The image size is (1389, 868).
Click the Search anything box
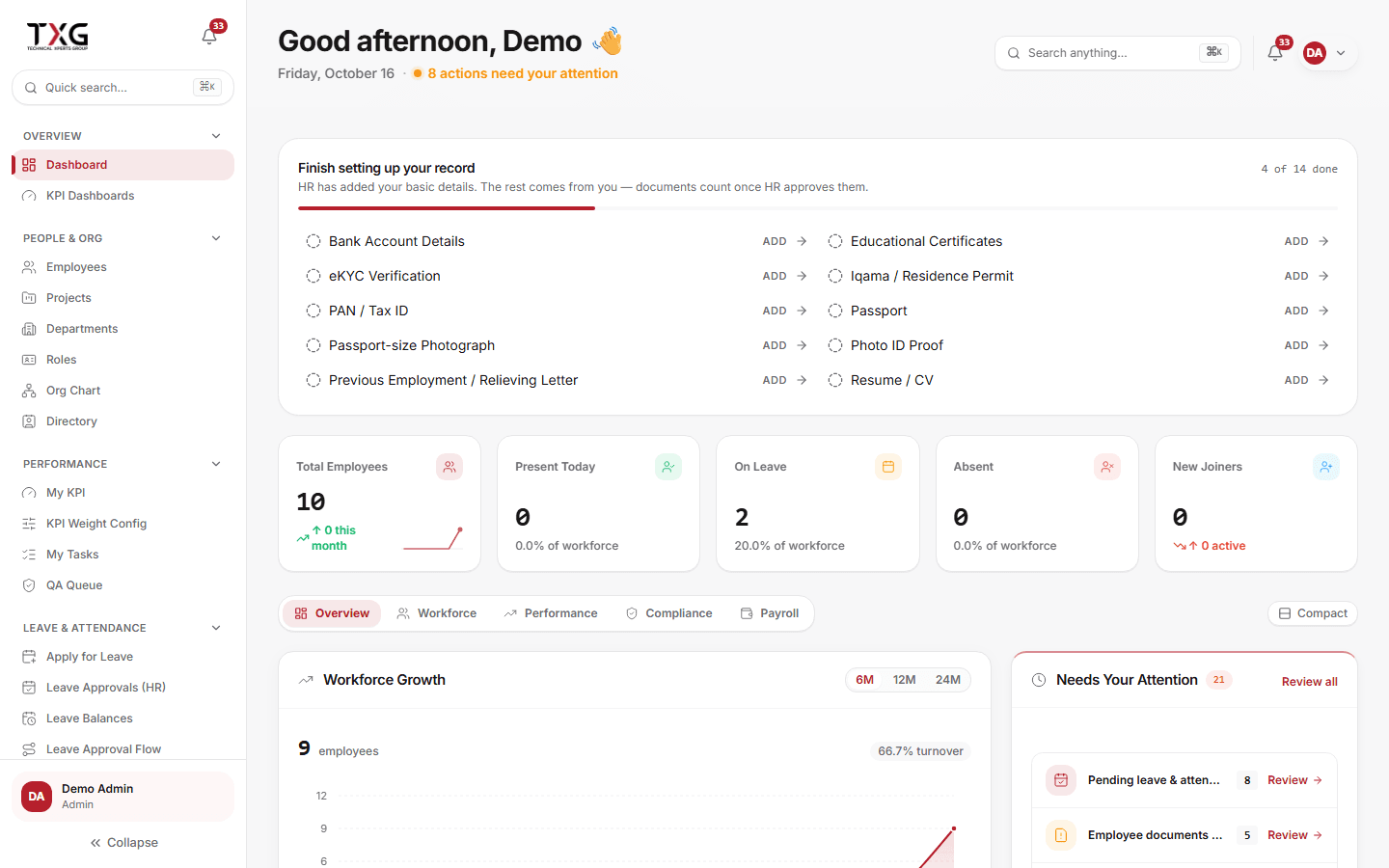pyautogui.click(x=1117, y=53)
